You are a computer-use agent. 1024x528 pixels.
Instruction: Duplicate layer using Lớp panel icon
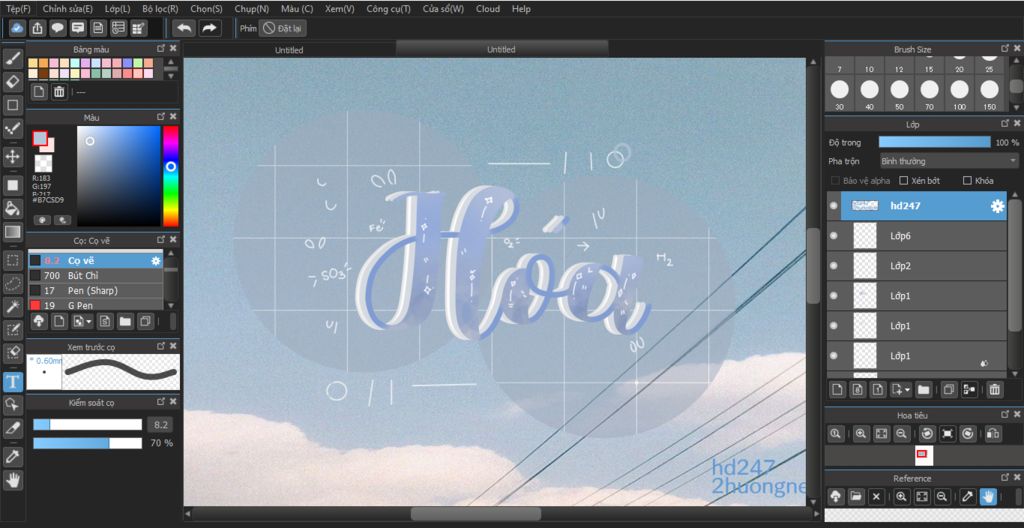pyautogui.click(x=949, y=390)
